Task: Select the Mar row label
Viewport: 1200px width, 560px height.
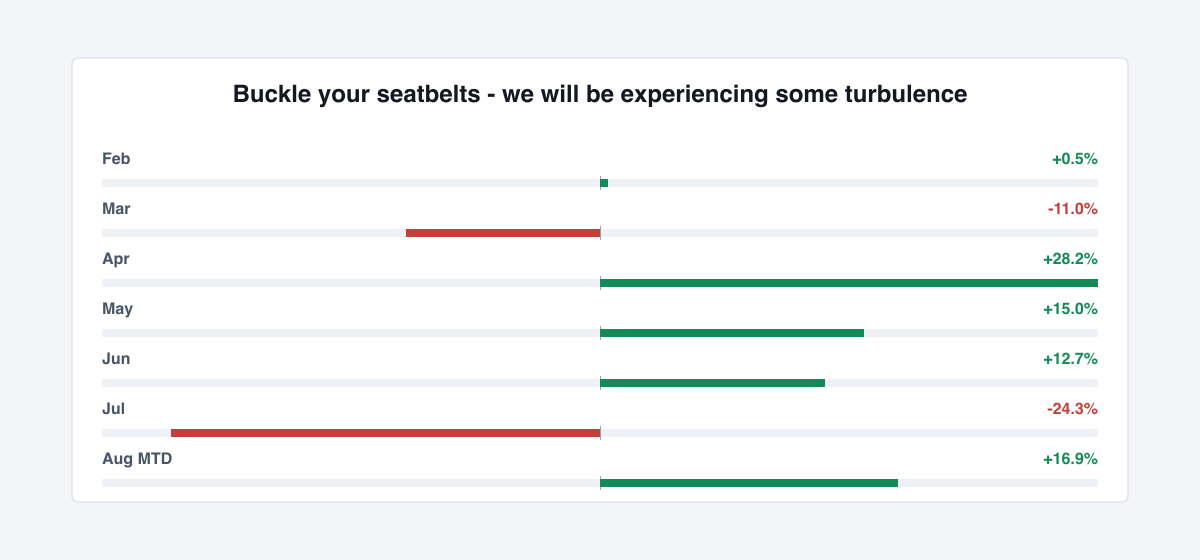Action: (116, 208)
